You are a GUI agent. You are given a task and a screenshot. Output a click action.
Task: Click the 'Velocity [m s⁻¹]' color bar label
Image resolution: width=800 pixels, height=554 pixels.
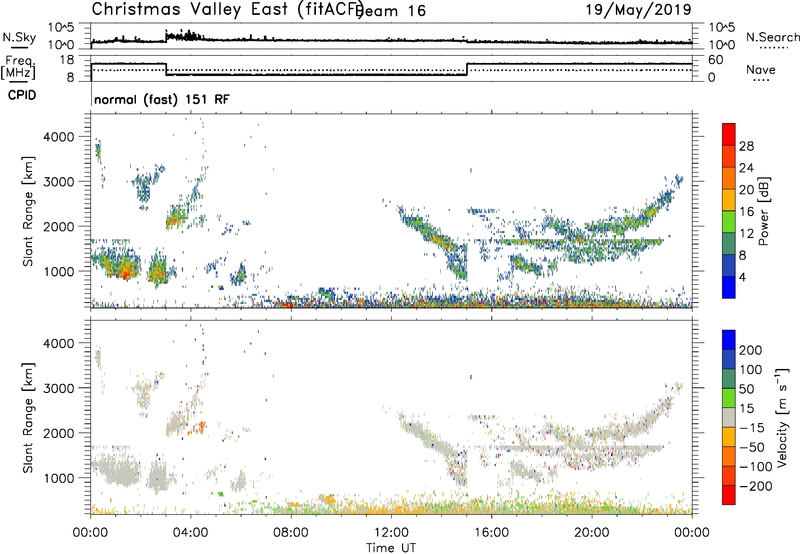(x=782, y=417)
